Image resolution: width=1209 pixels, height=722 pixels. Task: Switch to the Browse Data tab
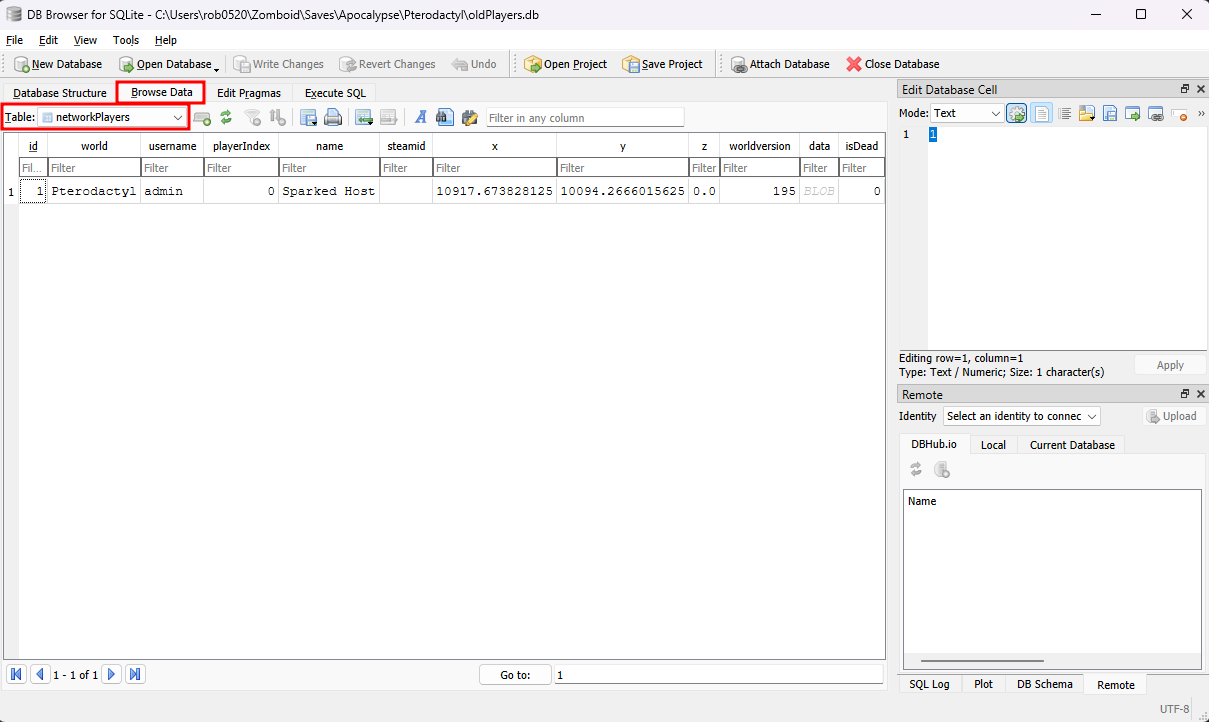[x=162, y=92]
